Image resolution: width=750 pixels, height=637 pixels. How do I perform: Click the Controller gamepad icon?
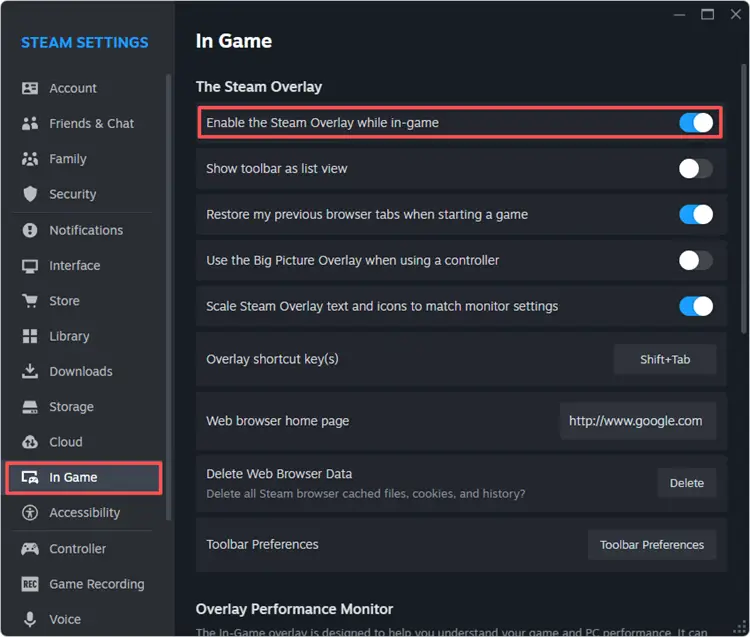click(x=30, y=549)
